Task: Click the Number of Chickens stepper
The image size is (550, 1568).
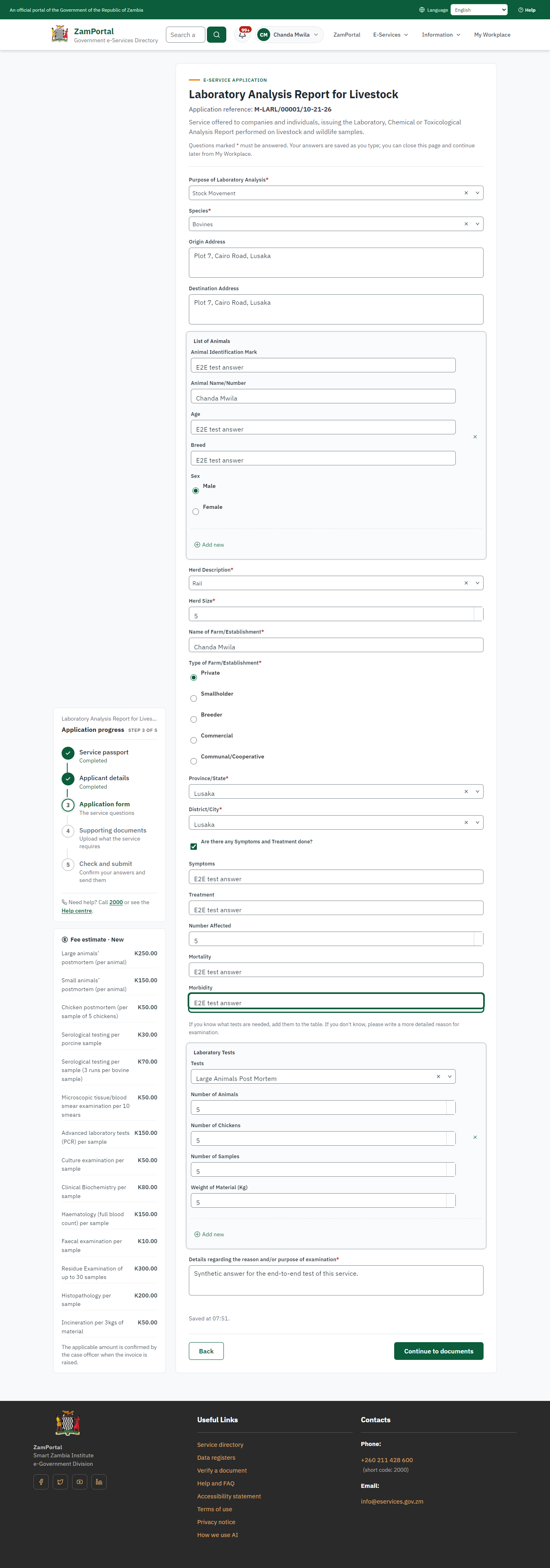Action: (451, 1138)
